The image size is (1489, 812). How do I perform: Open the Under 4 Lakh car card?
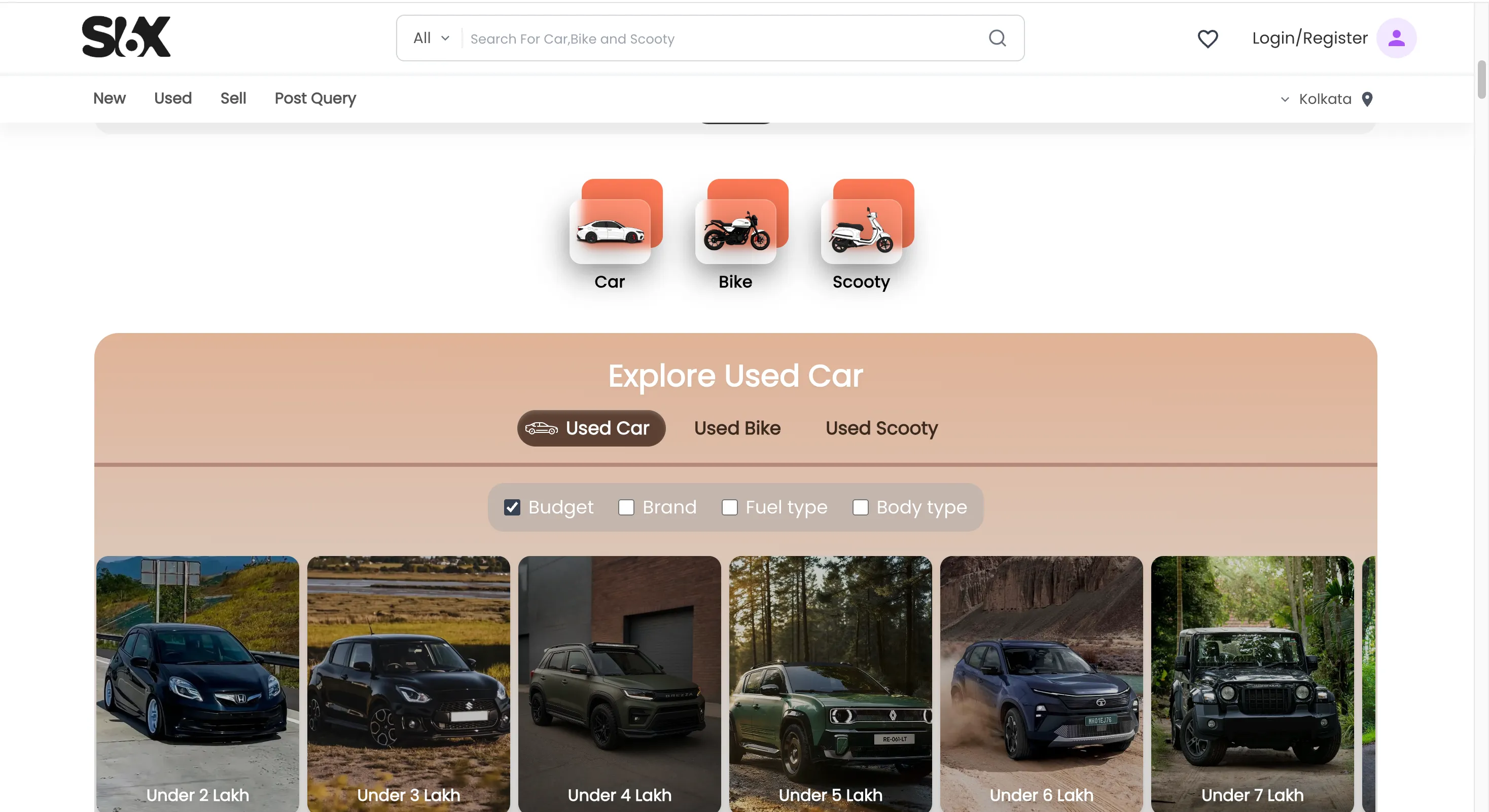pyautogui.click(x=619, y=681)
